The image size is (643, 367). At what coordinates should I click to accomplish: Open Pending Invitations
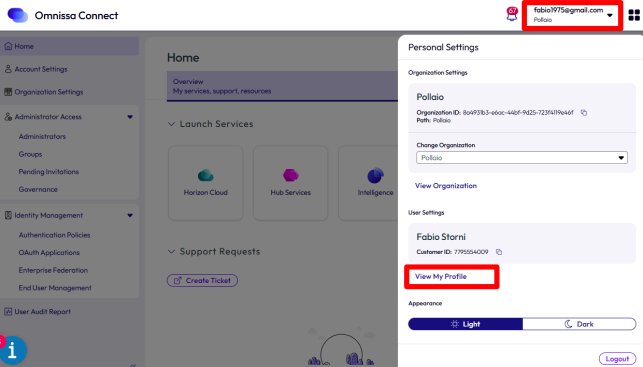point(48,172)
